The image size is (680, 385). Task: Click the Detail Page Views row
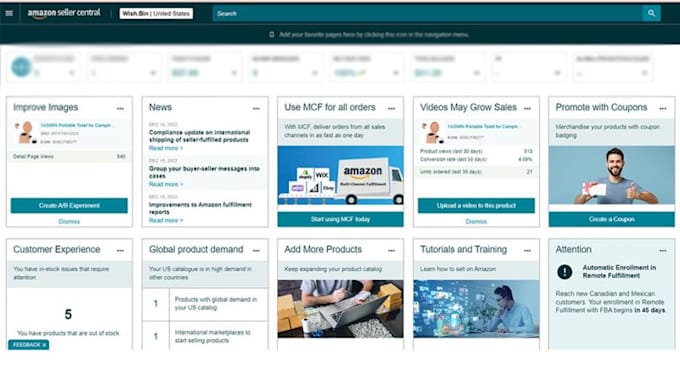click(x=69, y=157)
